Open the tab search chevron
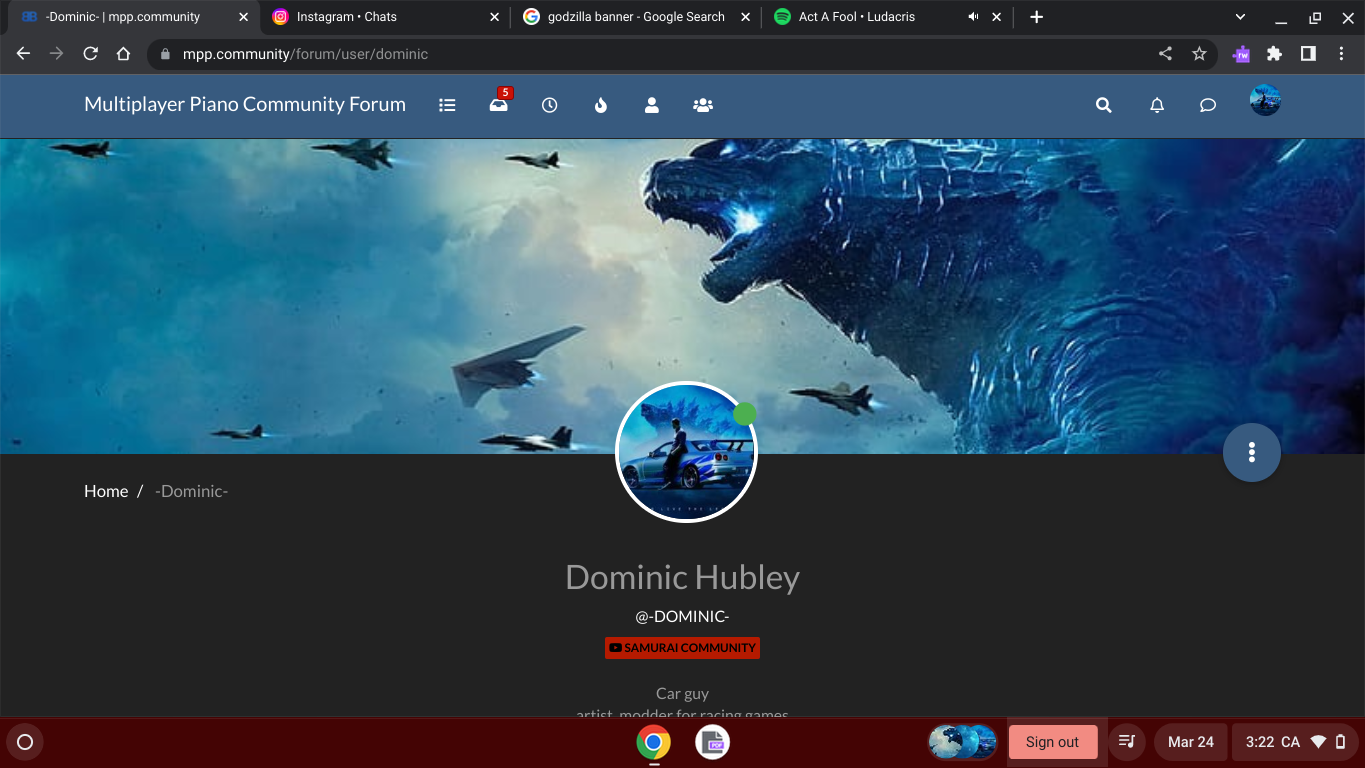 1240,17
